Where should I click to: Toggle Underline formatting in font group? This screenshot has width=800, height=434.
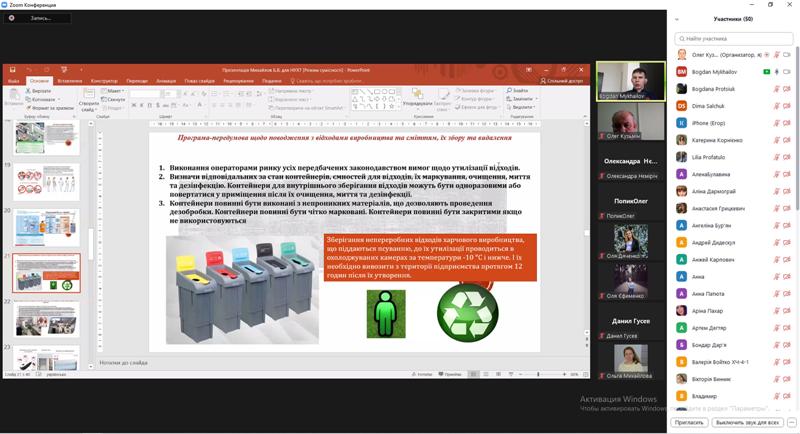149,105
